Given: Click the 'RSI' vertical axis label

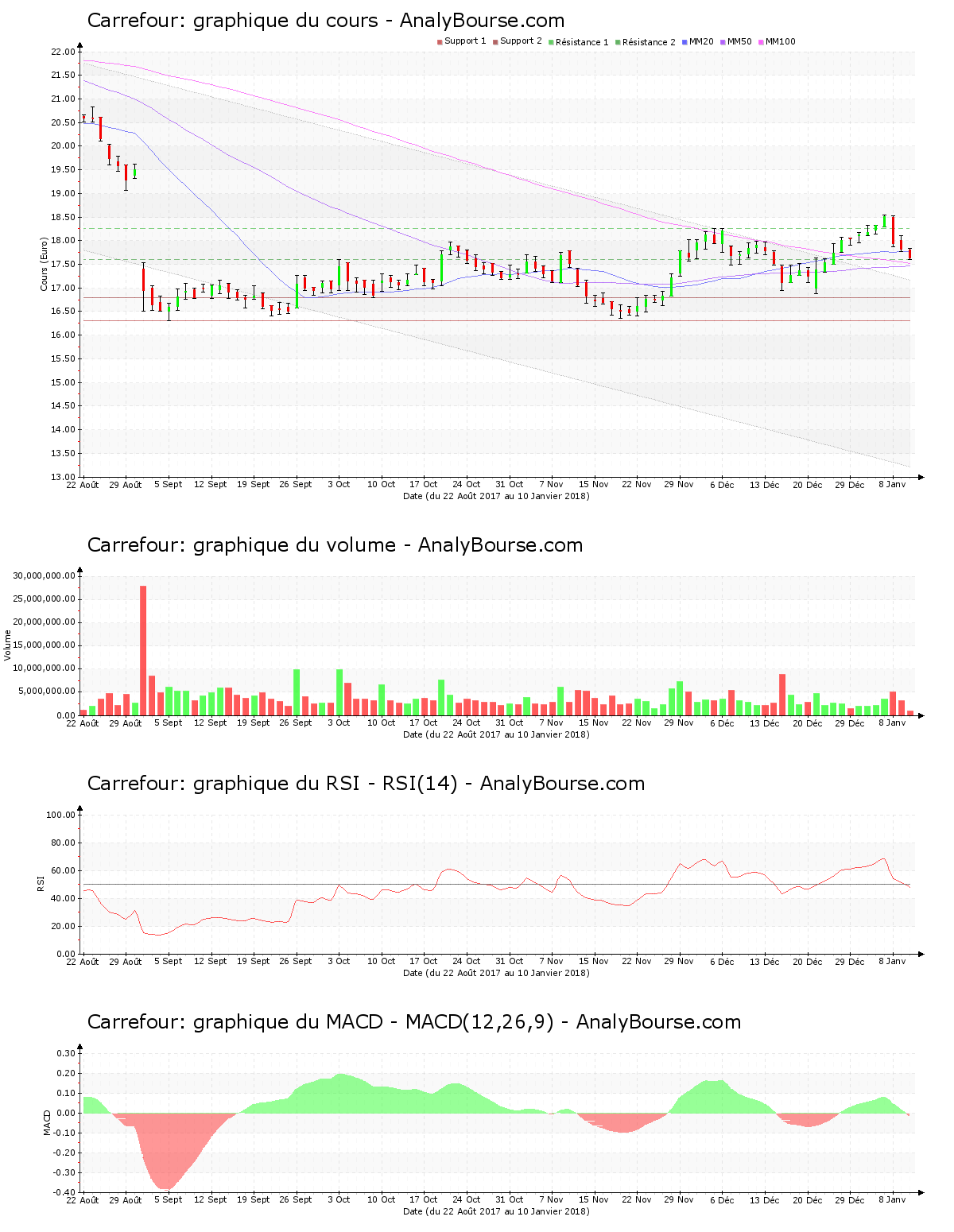Looking at the screenshot, I should coord(41,883).
